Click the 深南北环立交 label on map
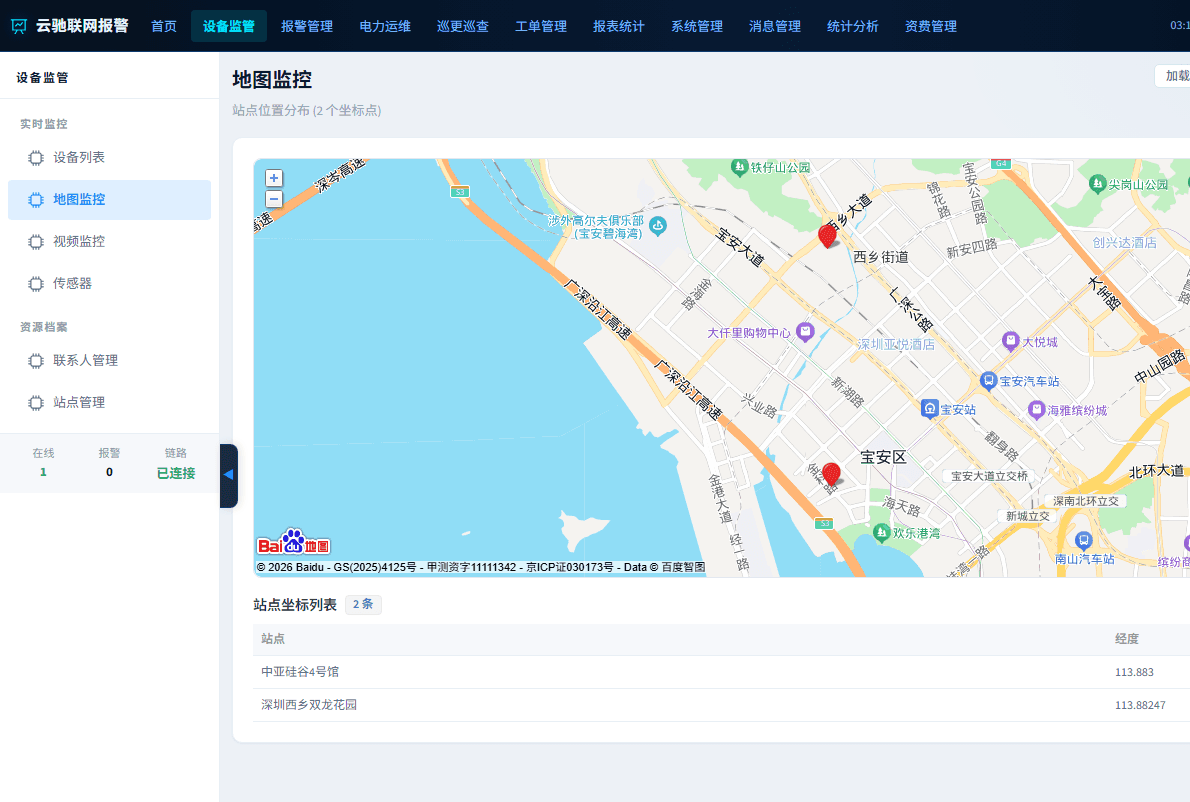The width and height of the screenshot is (1190, 802). [x=1086, y=501]
